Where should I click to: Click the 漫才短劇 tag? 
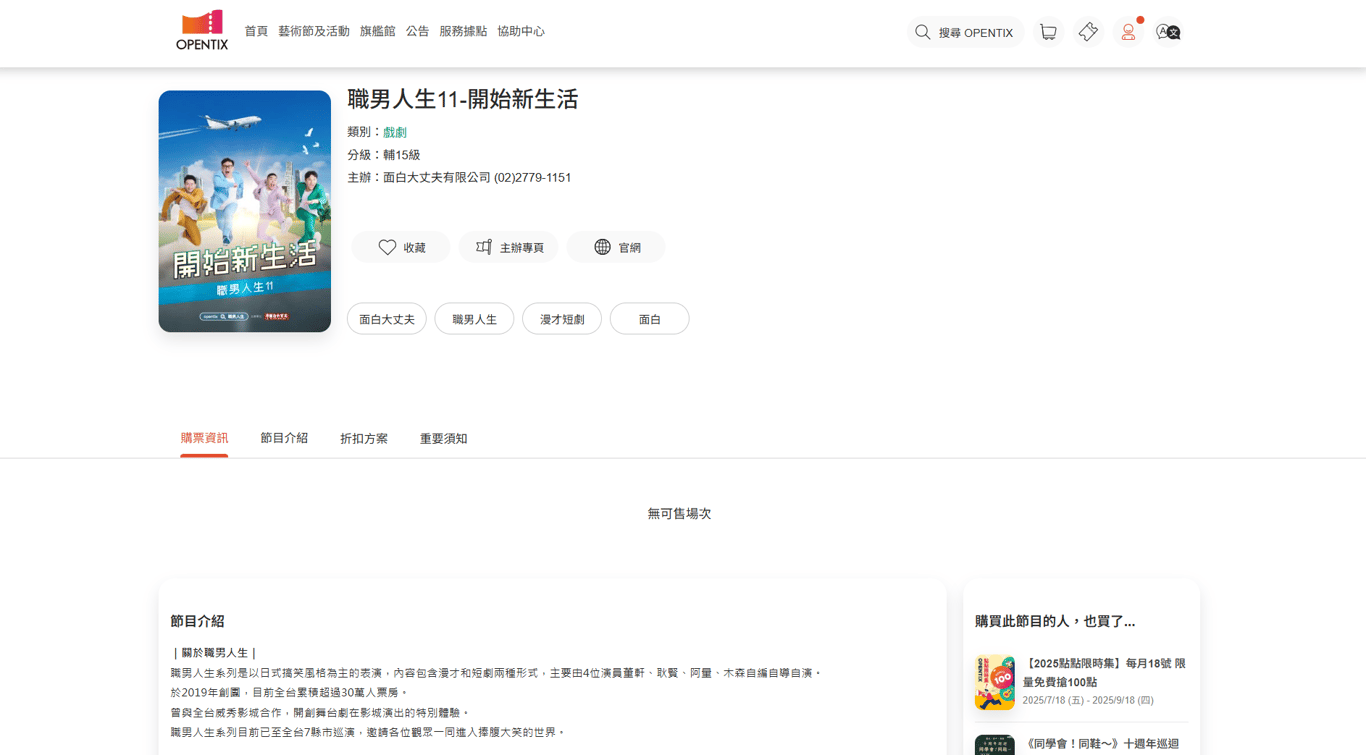(x=562, y=319)
